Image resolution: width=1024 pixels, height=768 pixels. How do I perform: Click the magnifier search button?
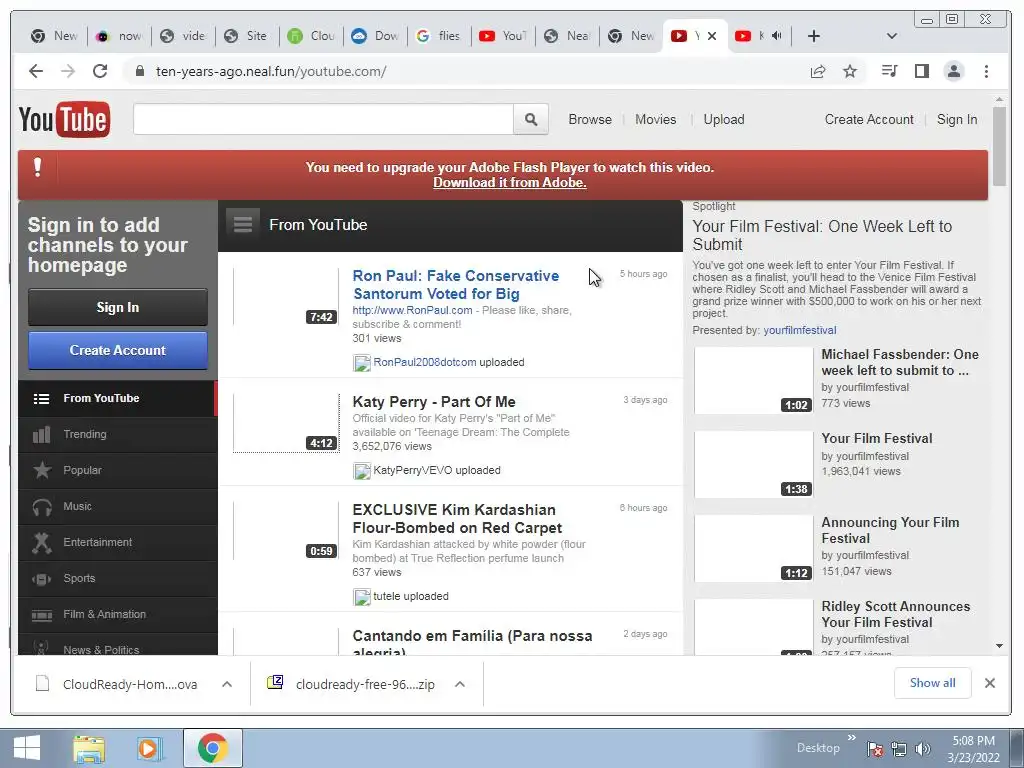coord(530,120)
